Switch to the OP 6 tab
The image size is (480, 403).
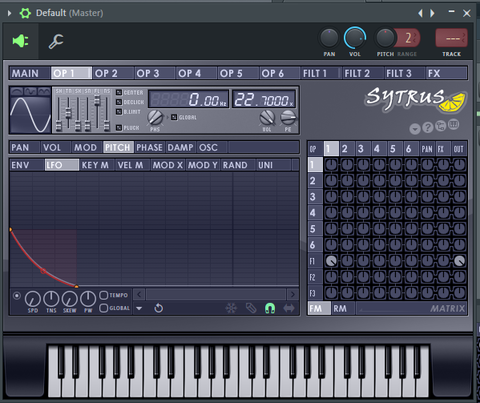click(x=280, y=73)
